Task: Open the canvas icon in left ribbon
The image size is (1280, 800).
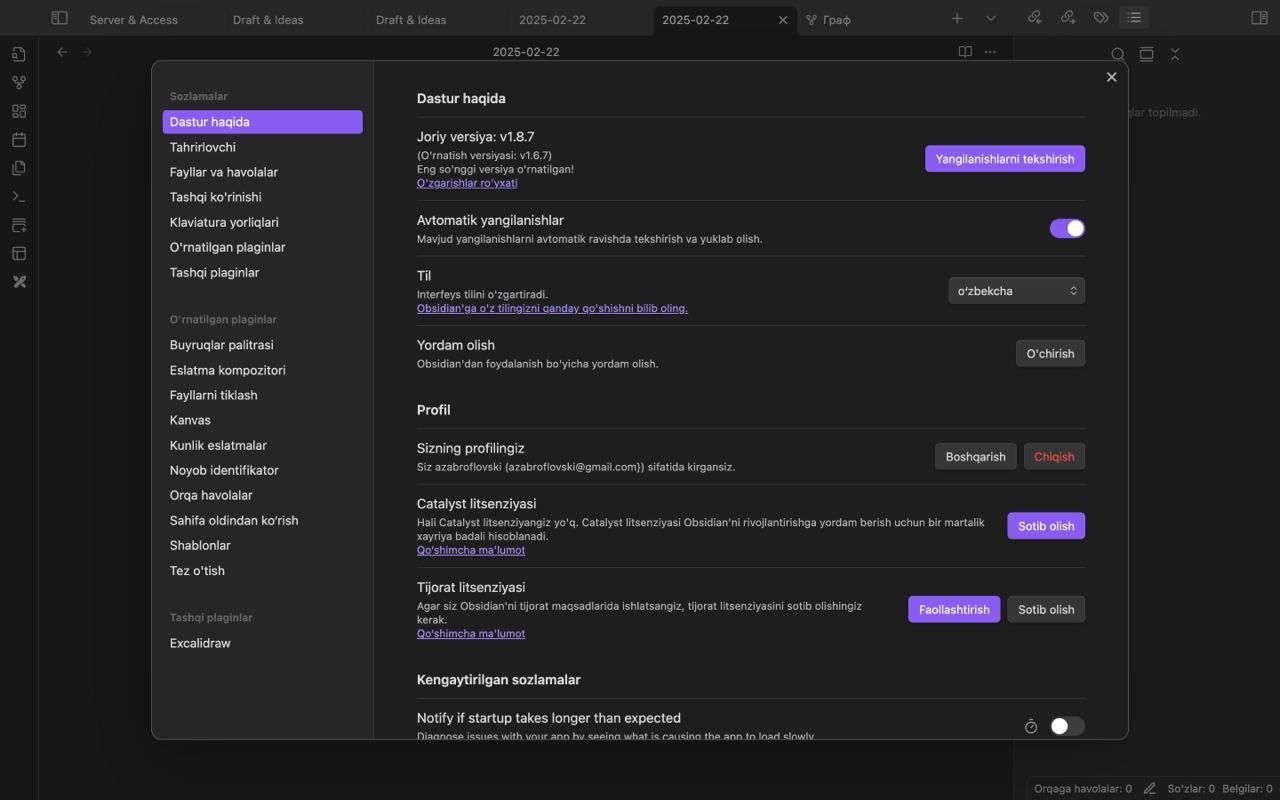Action: tap(19, 111)
